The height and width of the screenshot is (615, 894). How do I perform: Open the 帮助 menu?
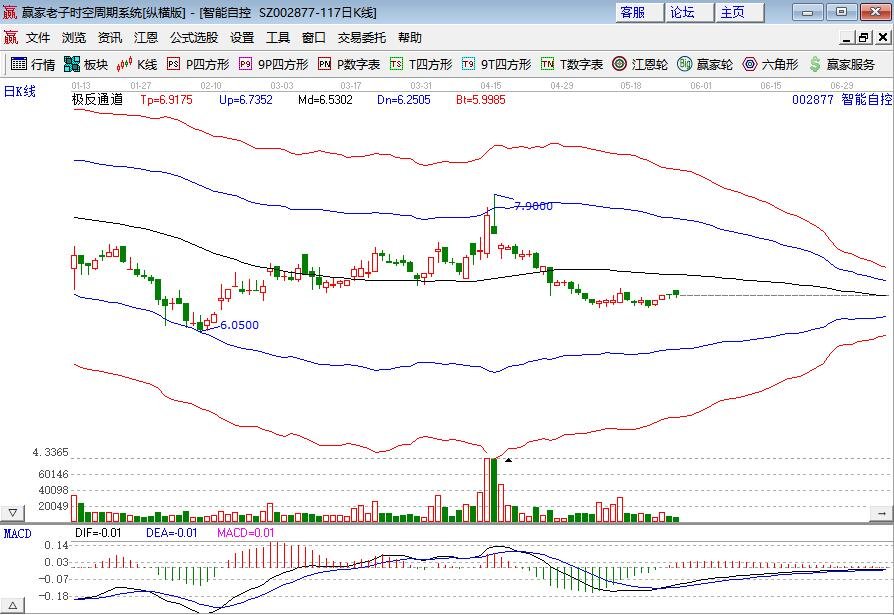[x=409, y=38]
